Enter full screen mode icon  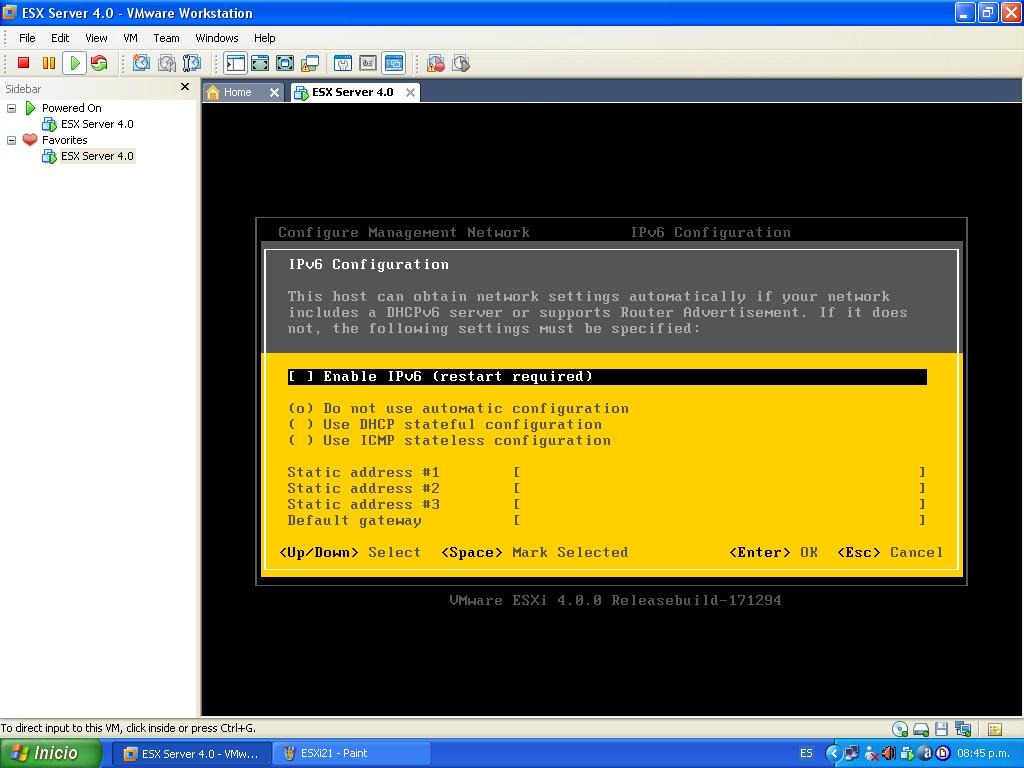[x=285, y=63]
